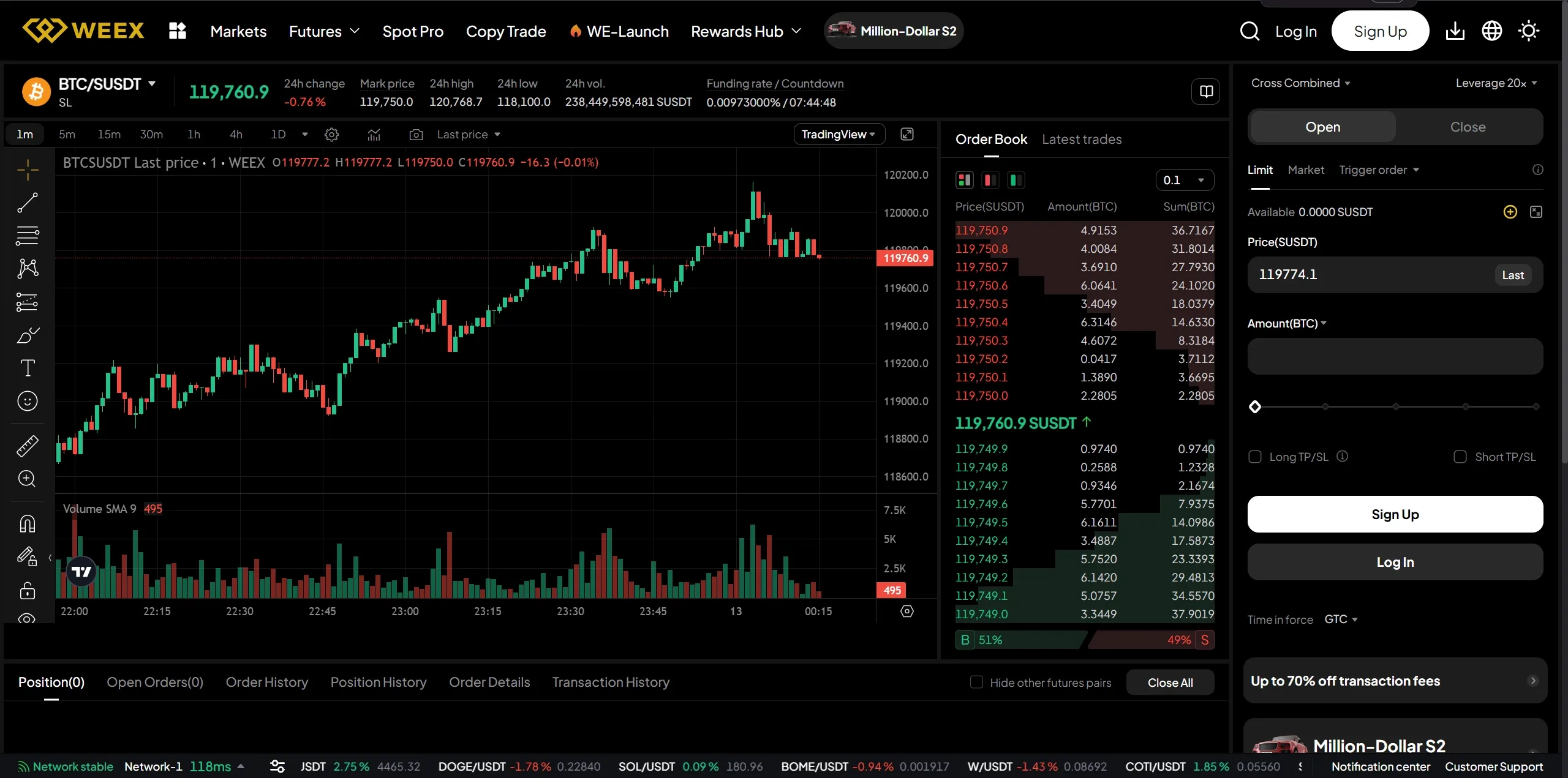The width and height of the screenshot is (1568, 778).
Task: Take a chart snapshot with camera icon
Action: pos(416,135)
